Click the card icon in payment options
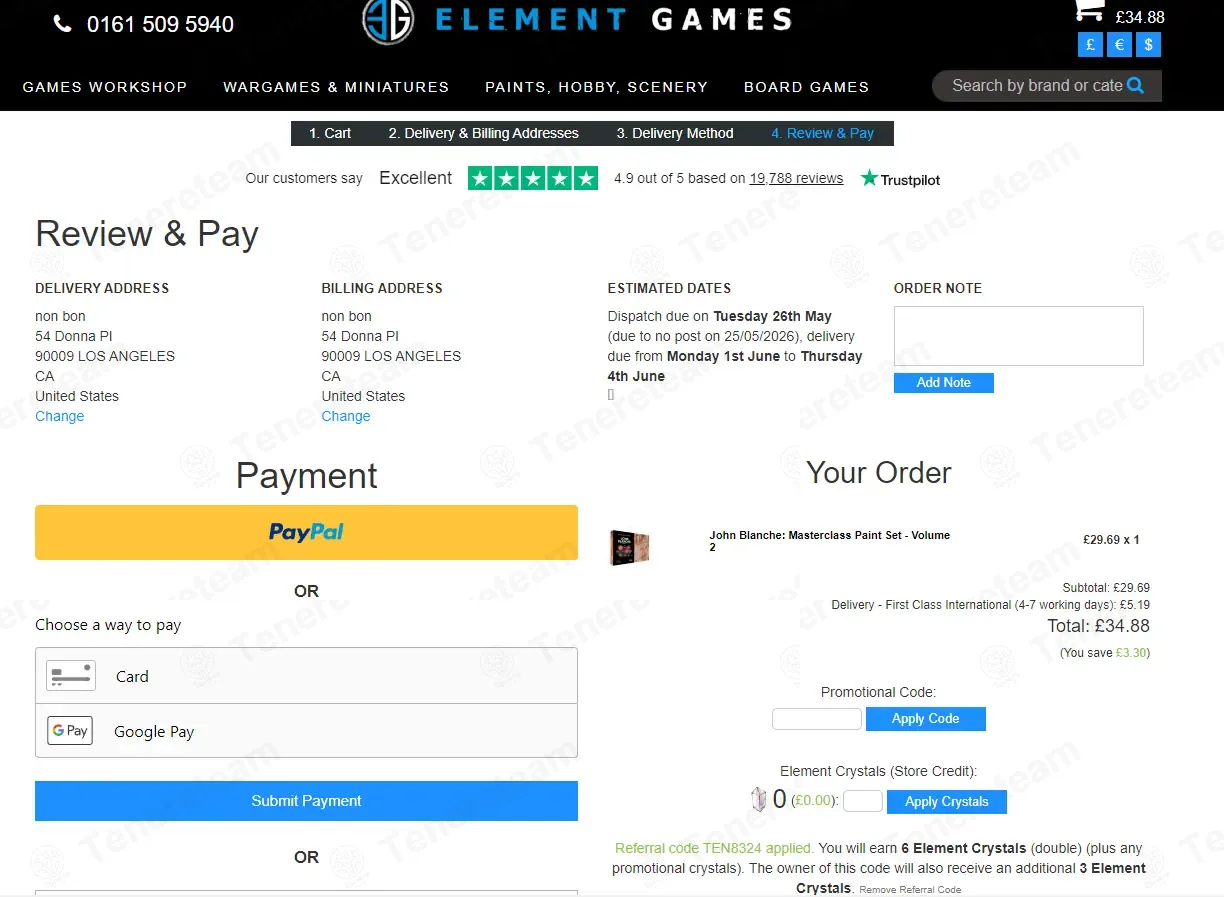 click(71, 676)
